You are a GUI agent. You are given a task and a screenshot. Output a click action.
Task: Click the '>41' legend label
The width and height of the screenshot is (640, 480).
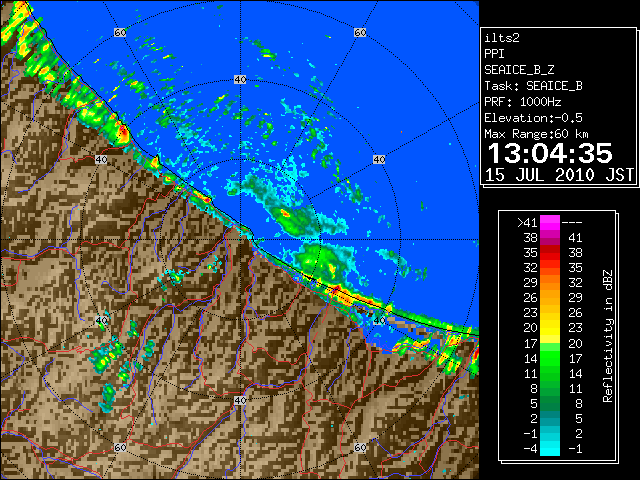pyautogui.click(x=527, y=223)
